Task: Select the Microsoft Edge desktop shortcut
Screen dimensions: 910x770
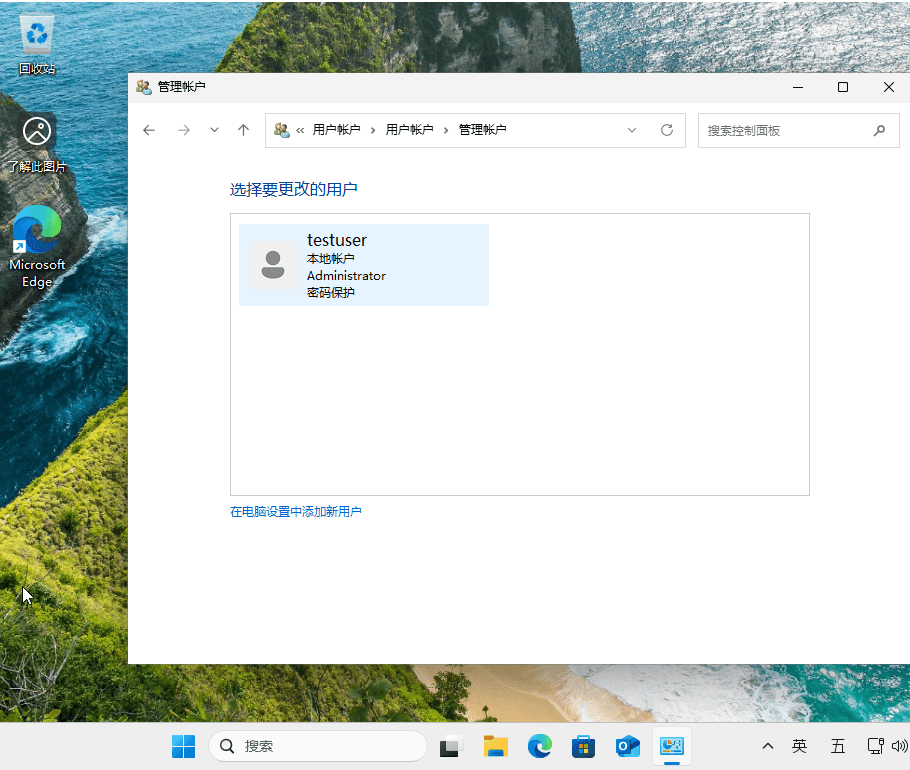Action: (37, 247)
